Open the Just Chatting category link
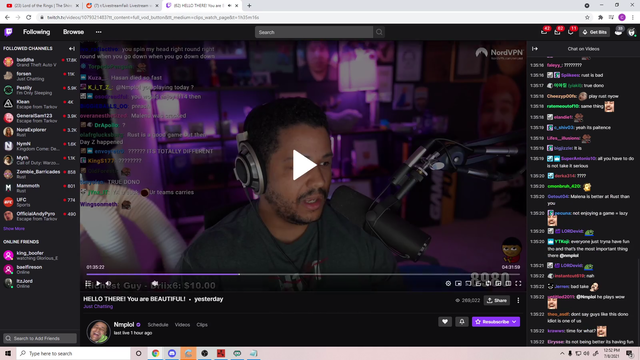 coord(98,307)
